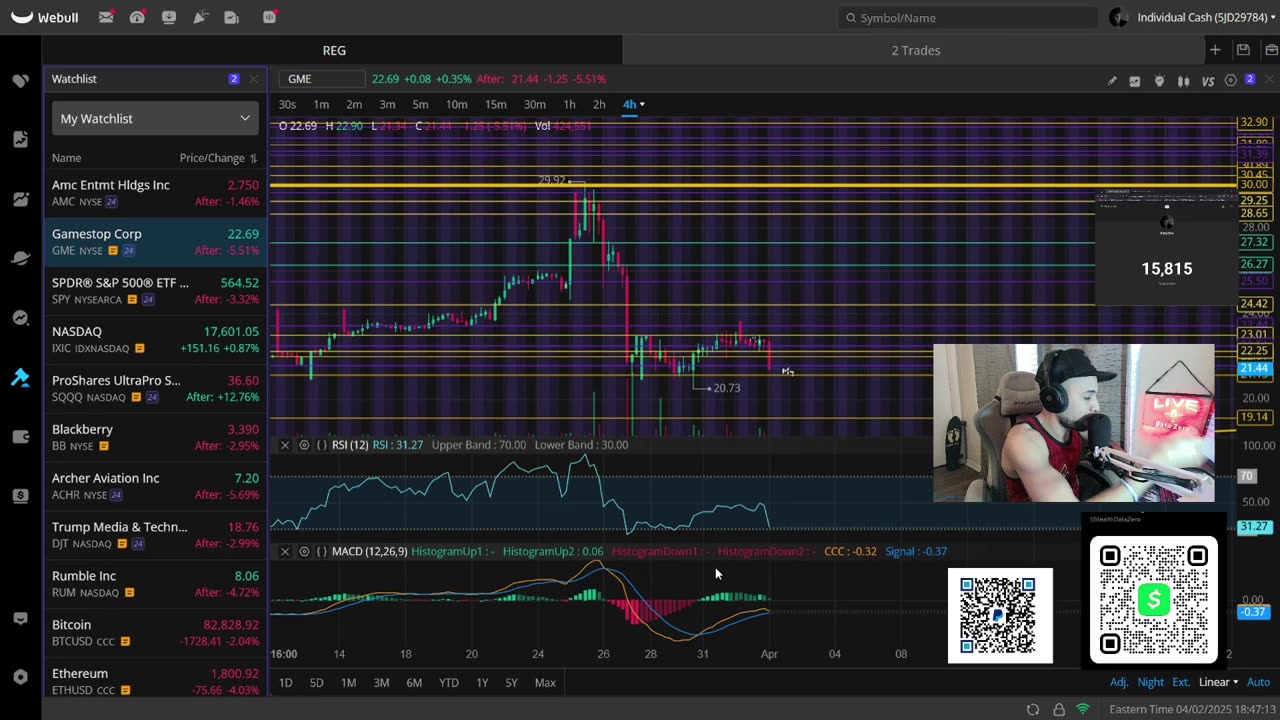
Task: Select Bitcoin BTCUSD watchlist row
Action: pyautogui.click(x=155, y=632)
